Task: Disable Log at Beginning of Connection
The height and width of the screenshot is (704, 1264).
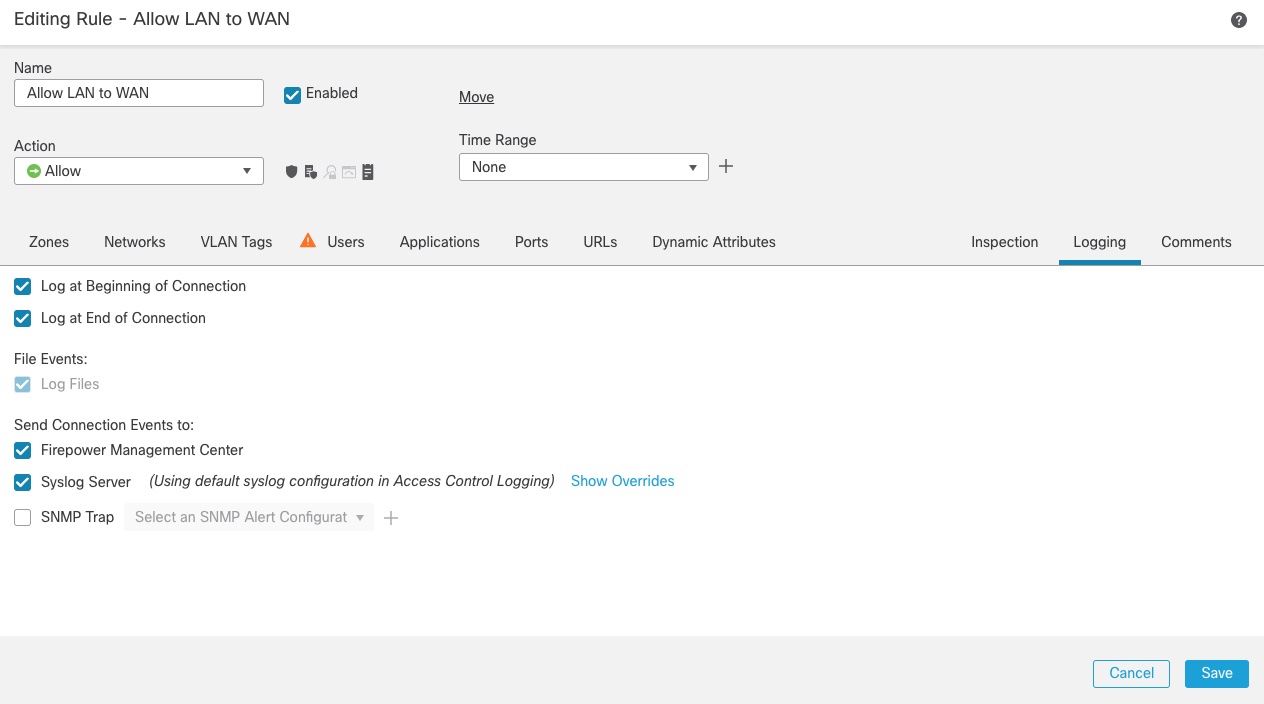Action: [x=22, y=286]
